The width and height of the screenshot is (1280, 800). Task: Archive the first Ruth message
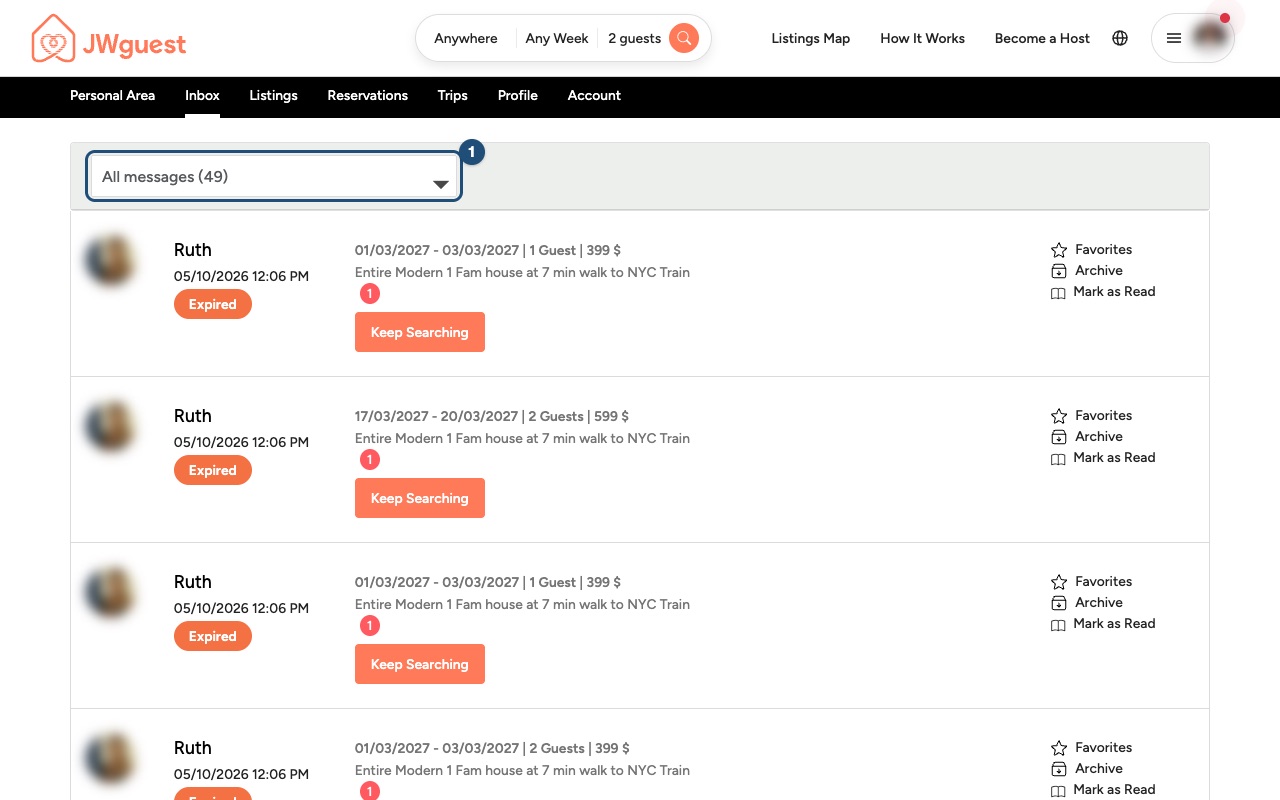1087,271
